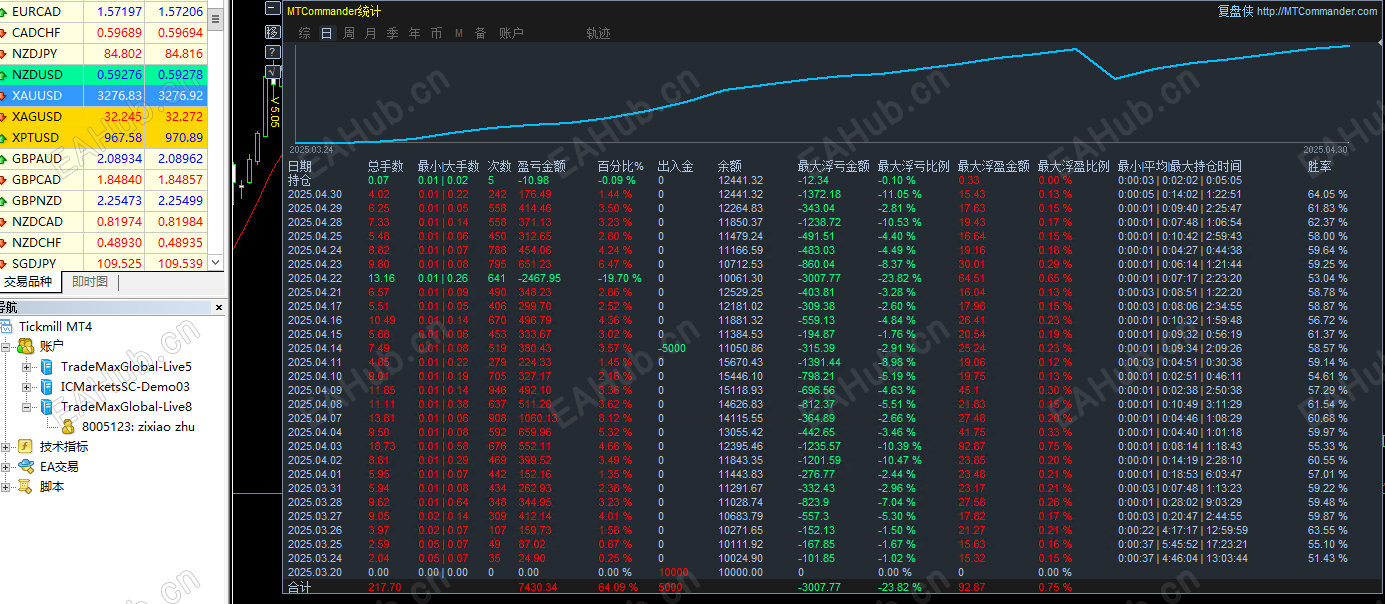The height and width of the screenshot is (604, 1385).
Task: Open the 账户 statistics tab
Action: click(511, 33)
